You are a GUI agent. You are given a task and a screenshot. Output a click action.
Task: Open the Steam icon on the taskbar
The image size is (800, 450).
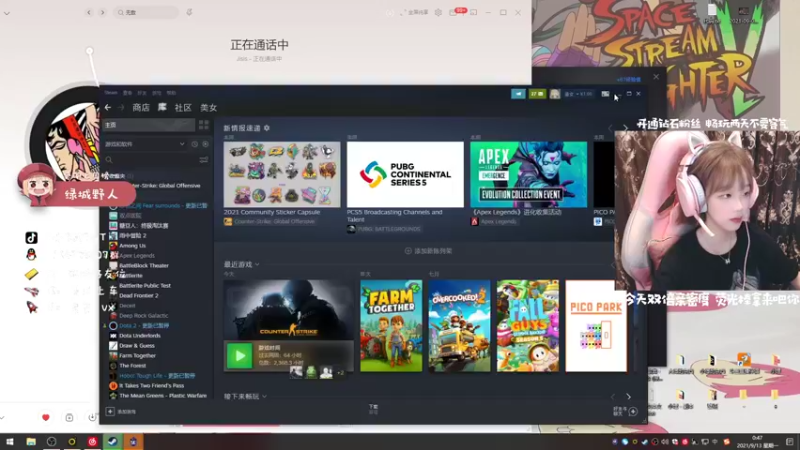point(113,442)
